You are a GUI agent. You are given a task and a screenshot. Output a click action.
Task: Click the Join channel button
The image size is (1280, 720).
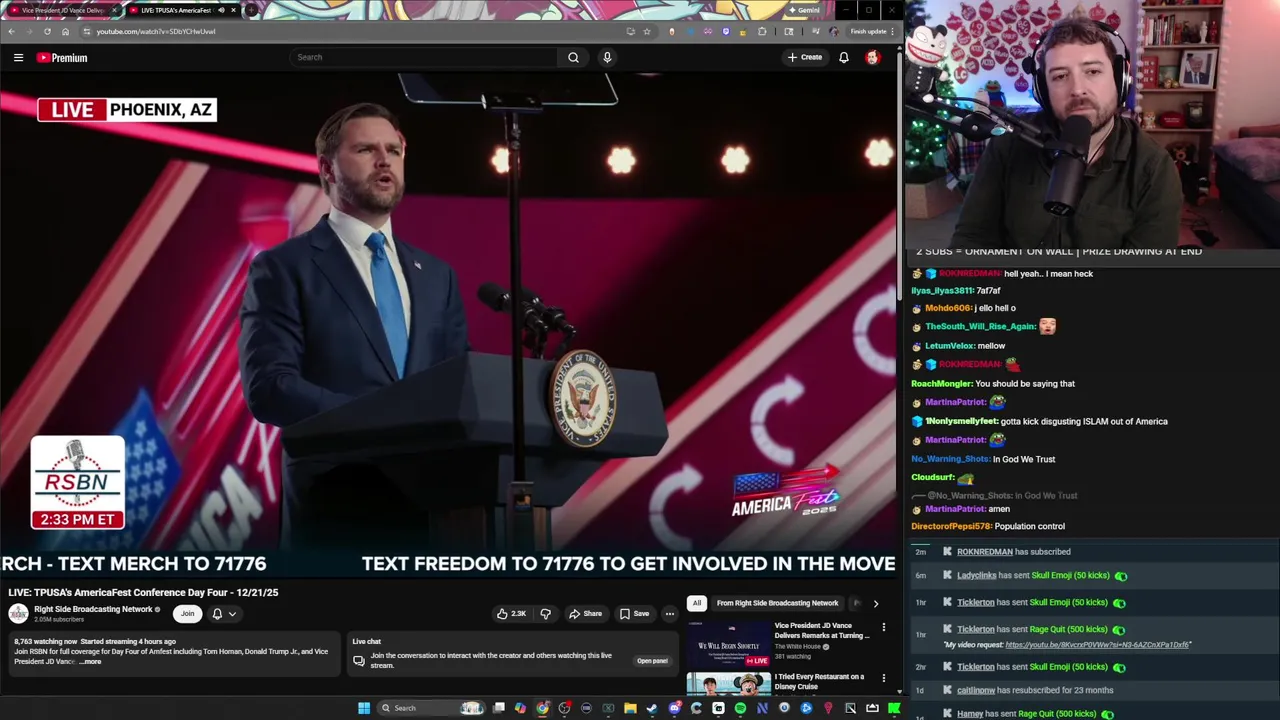pyautogui.click(x=187, y=614)
